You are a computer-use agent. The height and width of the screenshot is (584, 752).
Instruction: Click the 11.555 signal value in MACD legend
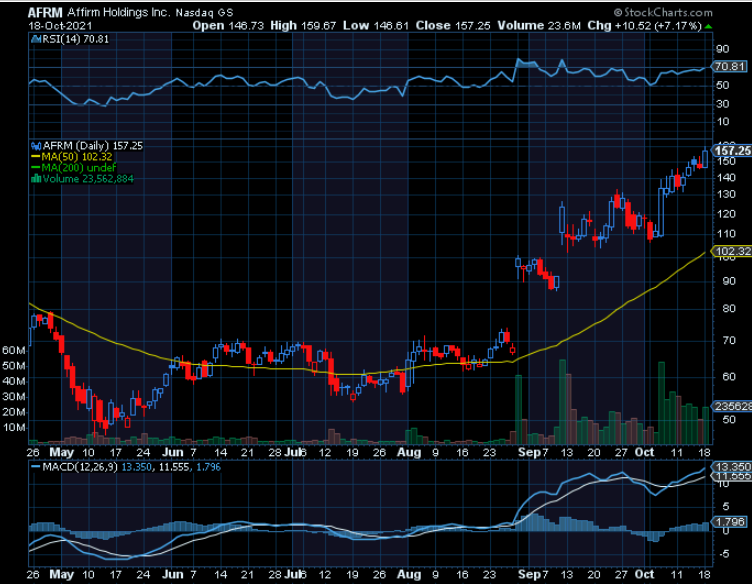(172, 467)
